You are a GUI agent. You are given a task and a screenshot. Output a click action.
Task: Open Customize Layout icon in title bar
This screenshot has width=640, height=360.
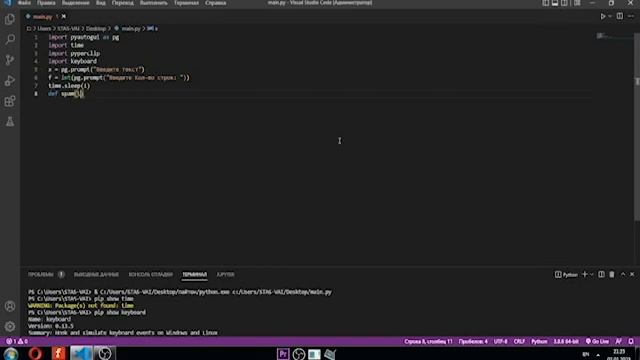coord(577,3)
